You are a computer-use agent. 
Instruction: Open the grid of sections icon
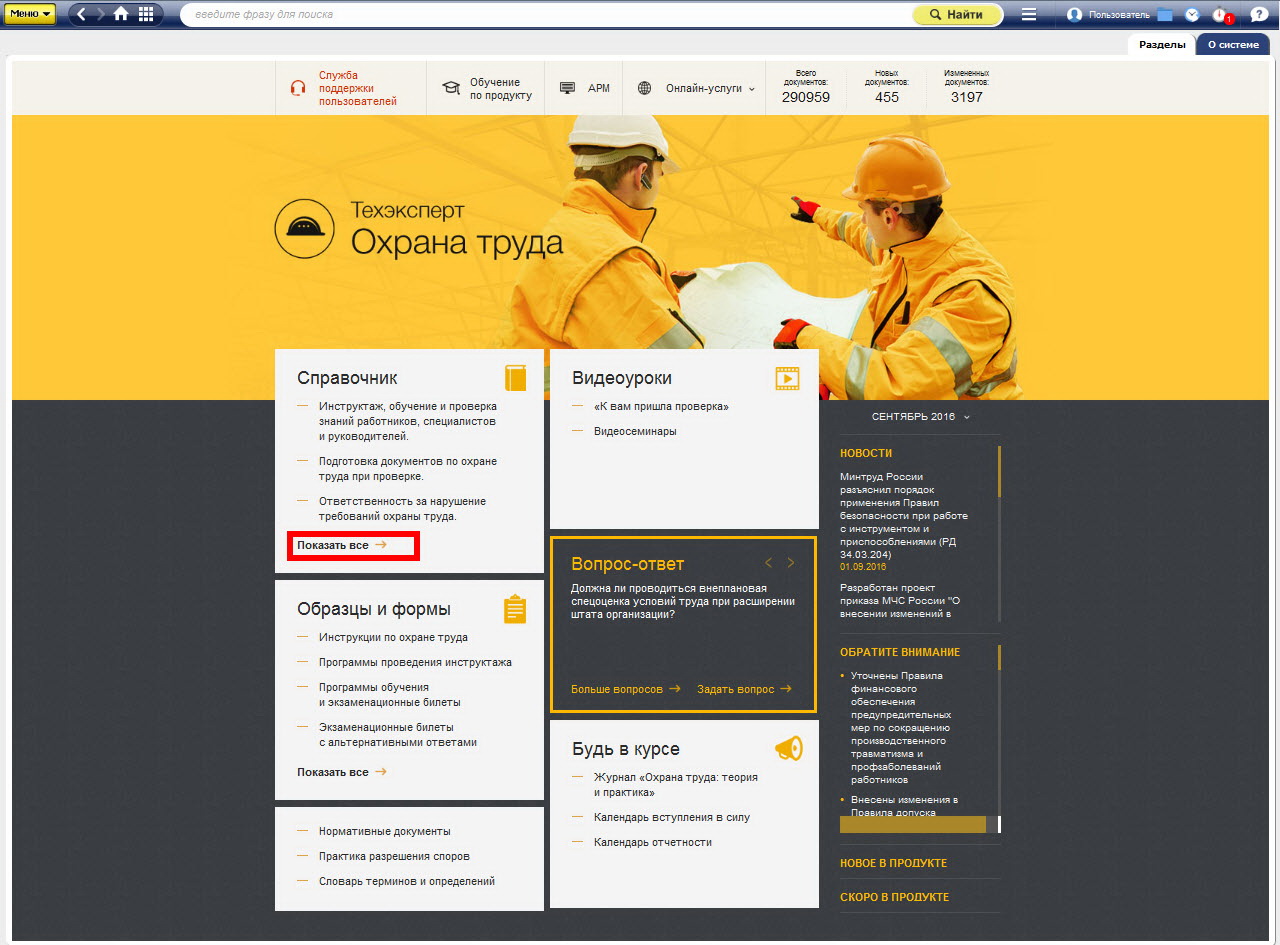pos(146,14)
